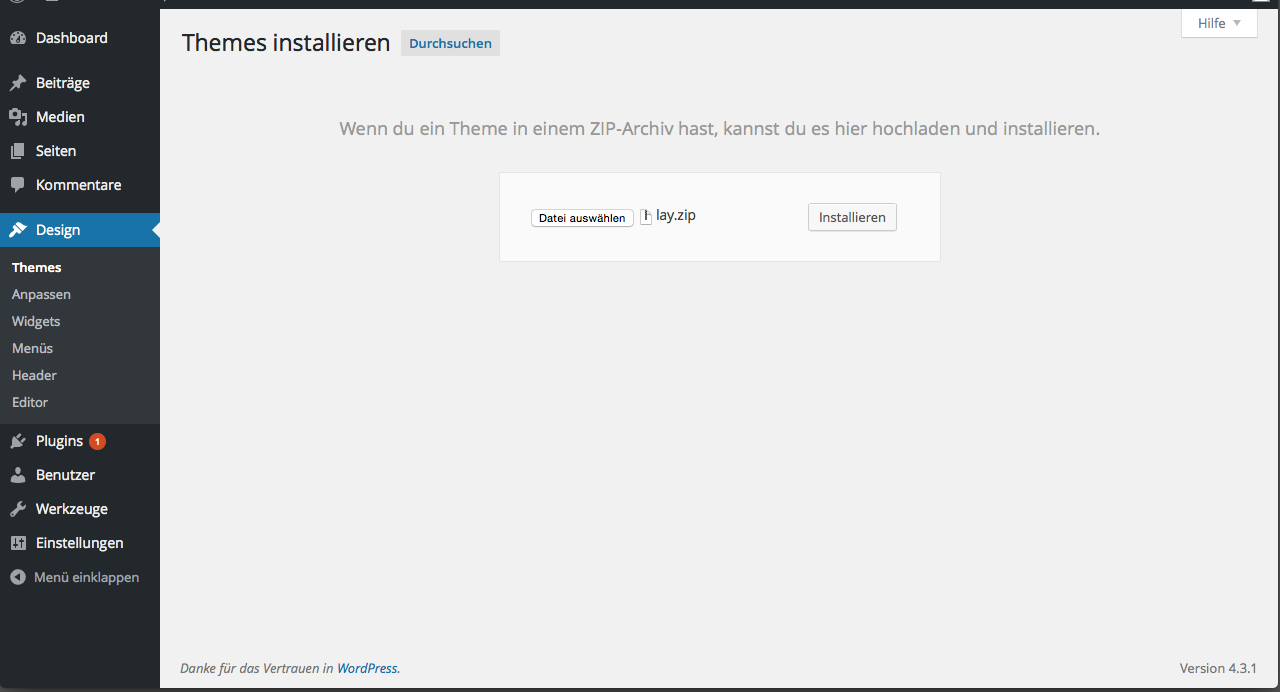Click the Seiten pages icon
The image size is (1280, 692).
point(20,150)
